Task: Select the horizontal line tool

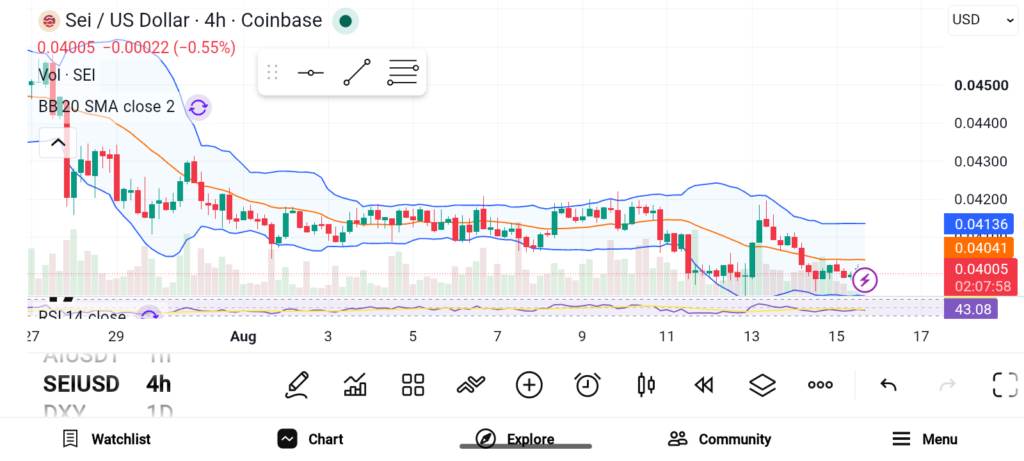Action: click(x=310, y=72)
